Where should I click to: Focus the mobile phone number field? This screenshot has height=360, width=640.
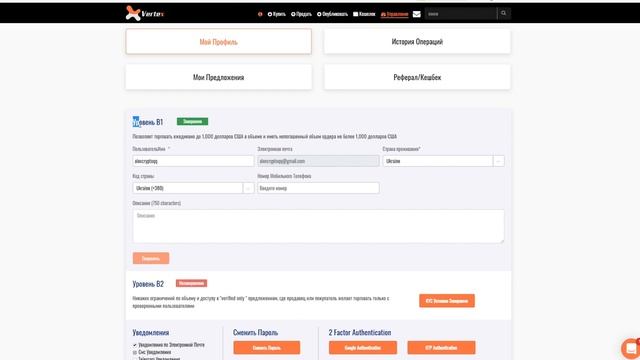(x=318, y=188)
